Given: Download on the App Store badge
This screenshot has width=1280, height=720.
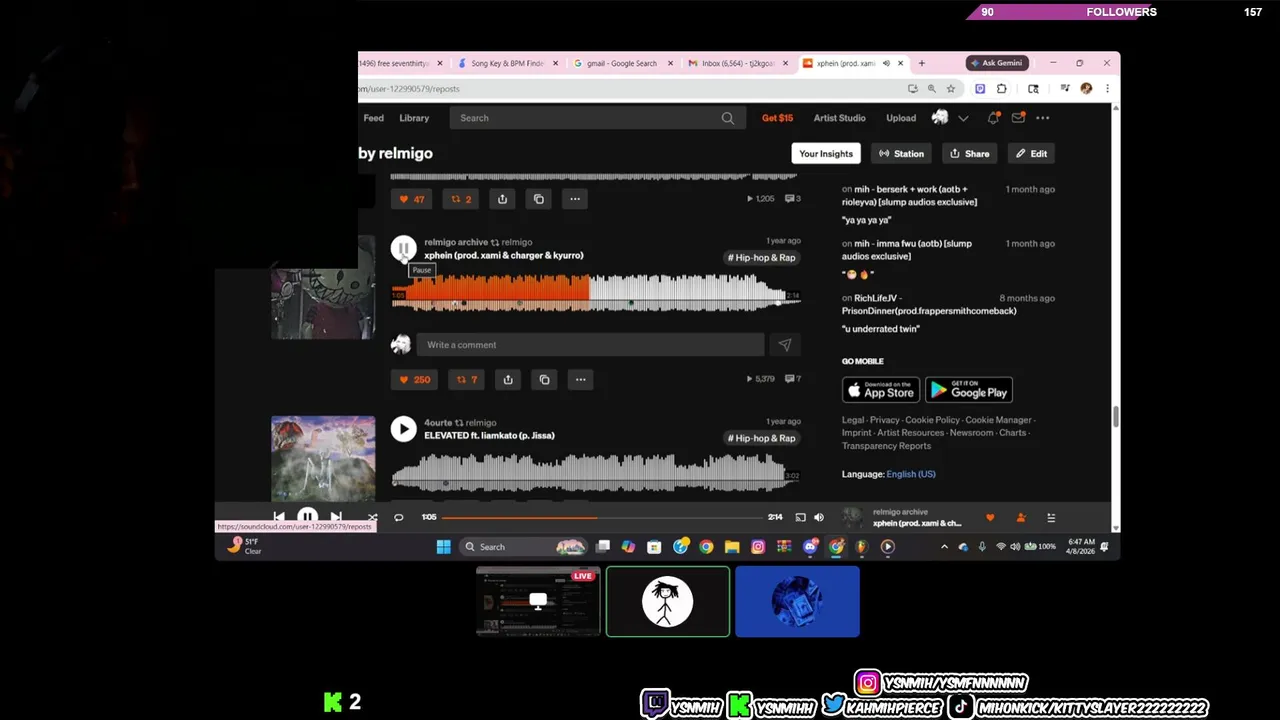Looking at the screenshot, I should tap(881, 390).
